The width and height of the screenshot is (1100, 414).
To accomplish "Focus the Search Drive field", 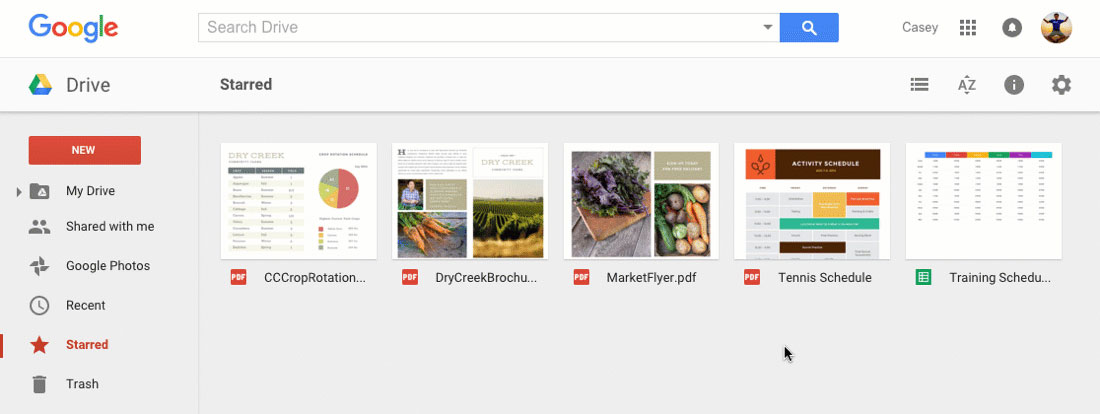I will tap(489, 27).
